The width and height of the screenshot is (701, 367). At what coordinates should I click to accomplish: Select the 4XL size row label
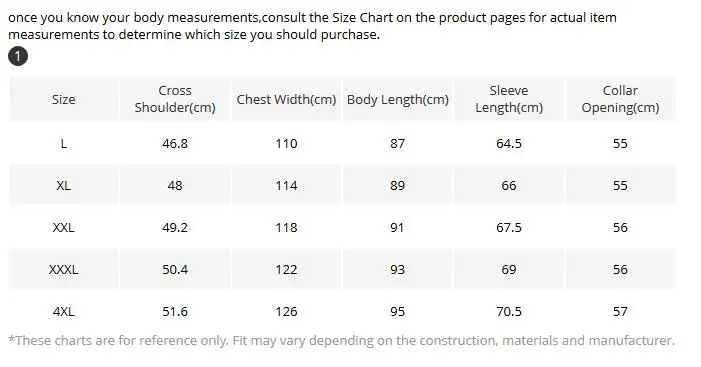point(63,312)
